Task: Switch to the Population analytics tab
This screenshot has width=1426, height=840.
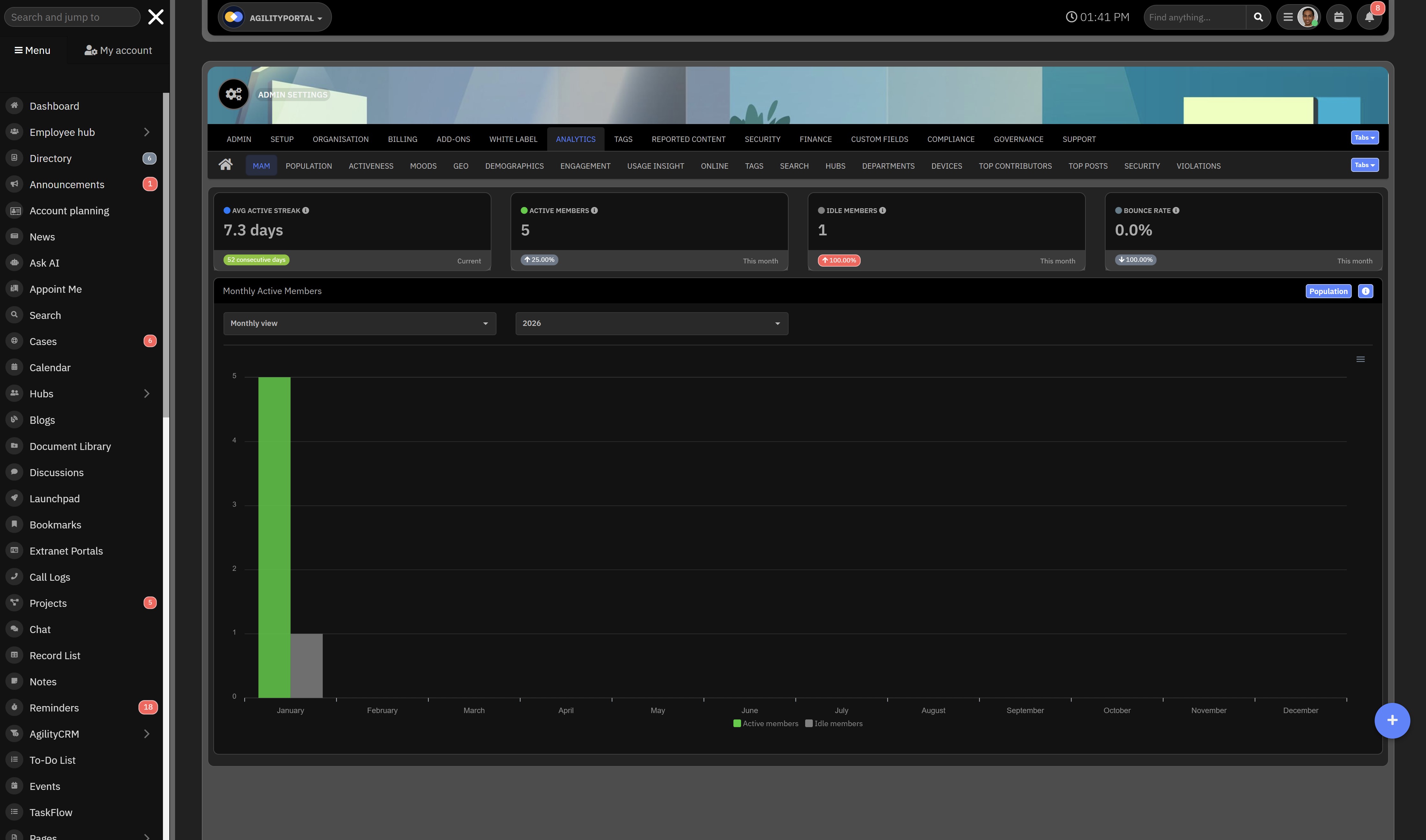Action: pos(308,166)
